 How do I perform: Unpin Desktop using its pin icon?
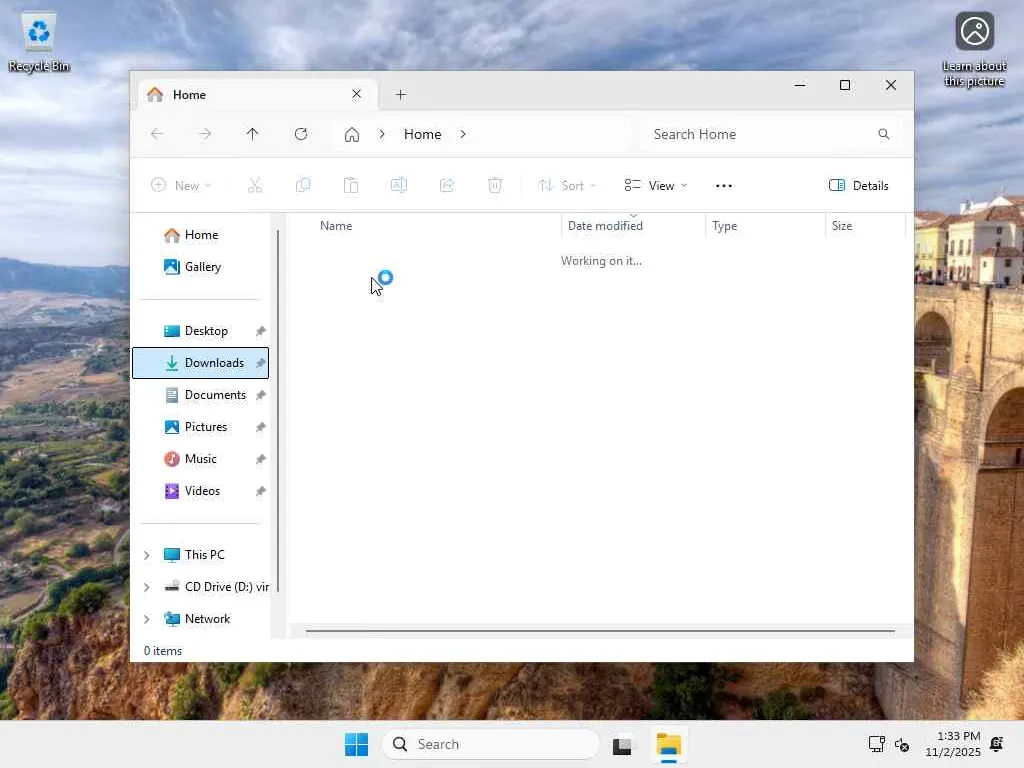click(261, 331)
